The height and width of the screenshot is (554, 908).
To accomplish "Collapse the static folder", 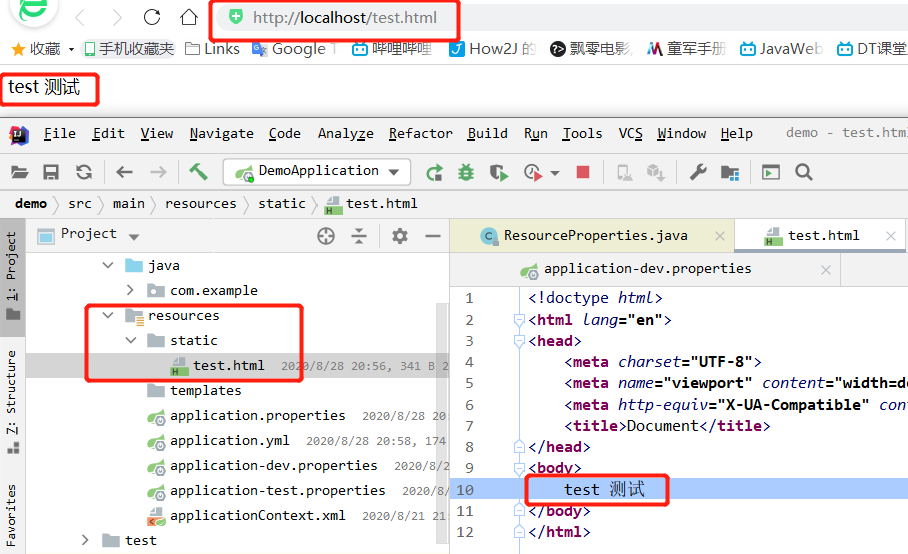I will pyautogui.click(x=131, y=340).
